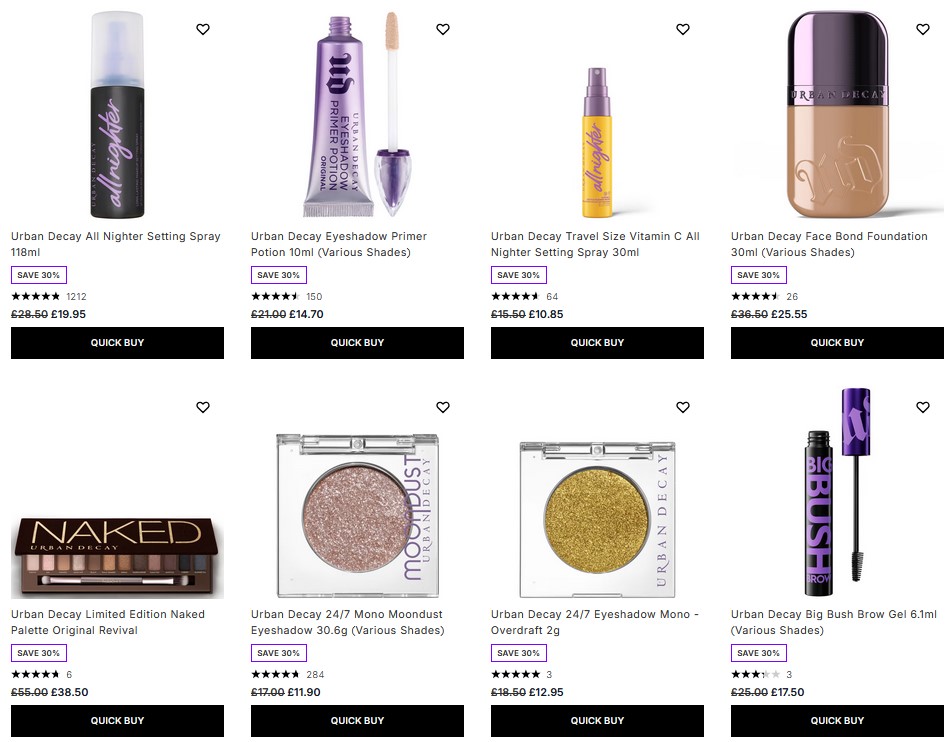Add All Nighter Setting Spray to wishlist

click(x=203, y=29)
